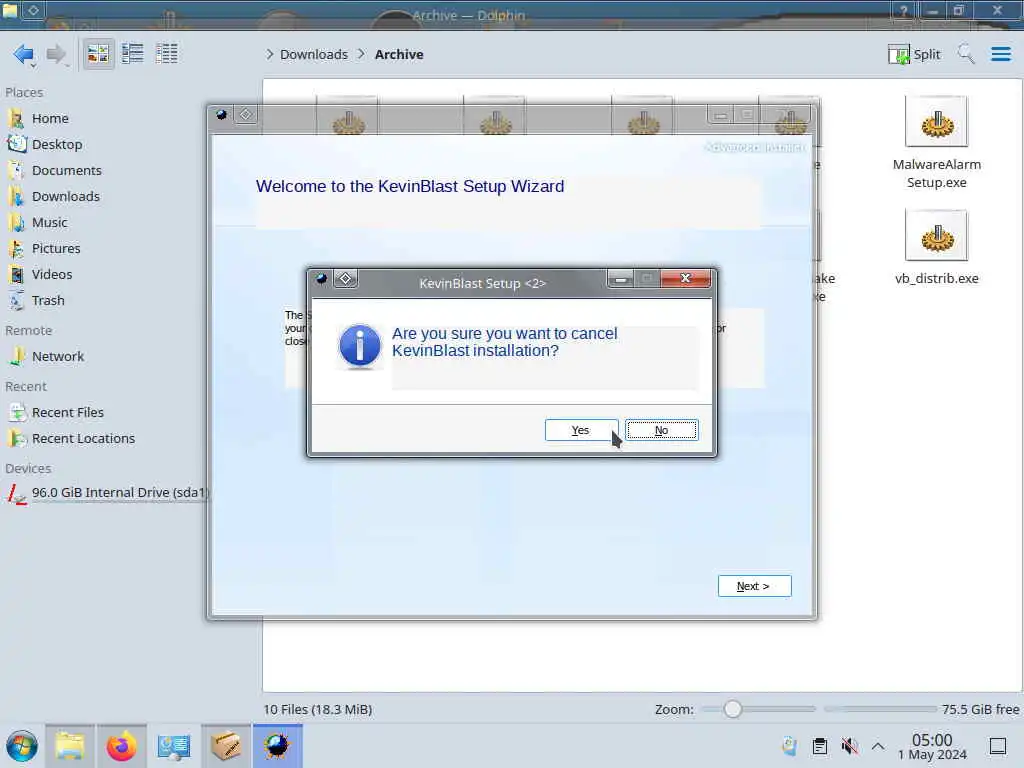The image size is (1024, 768).
Task: Switch to Compact view mode
Action: pyautogui.click(x=133, y=54)
